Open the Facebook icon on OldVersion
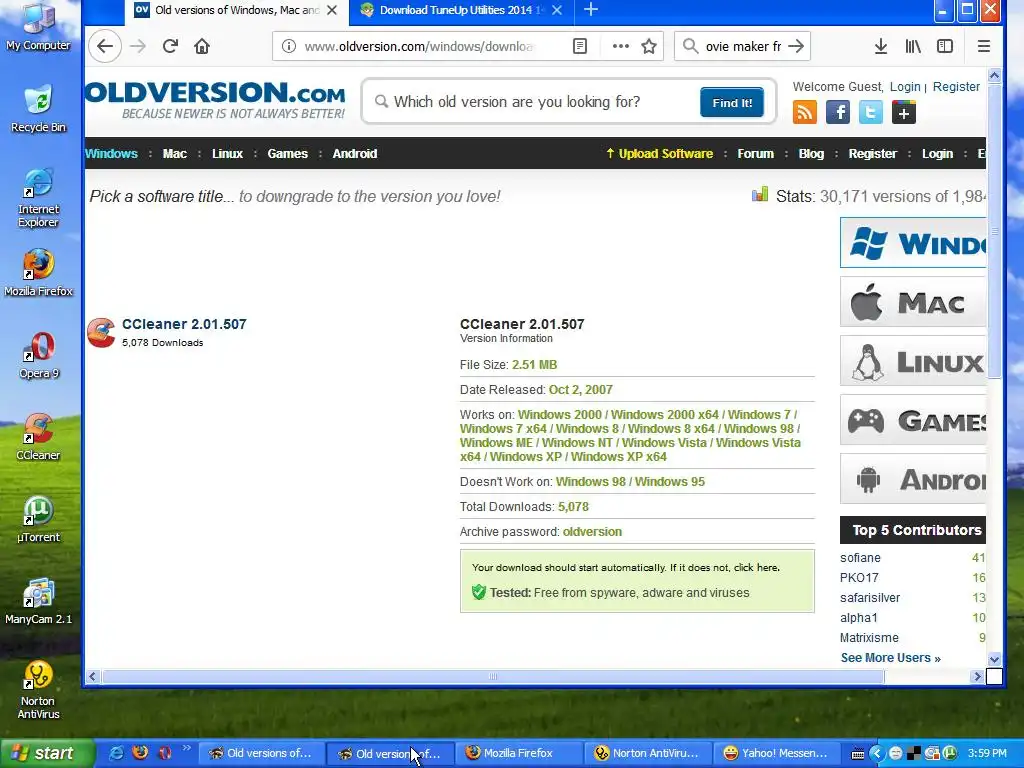1024x768 pixels. (838, 112)
